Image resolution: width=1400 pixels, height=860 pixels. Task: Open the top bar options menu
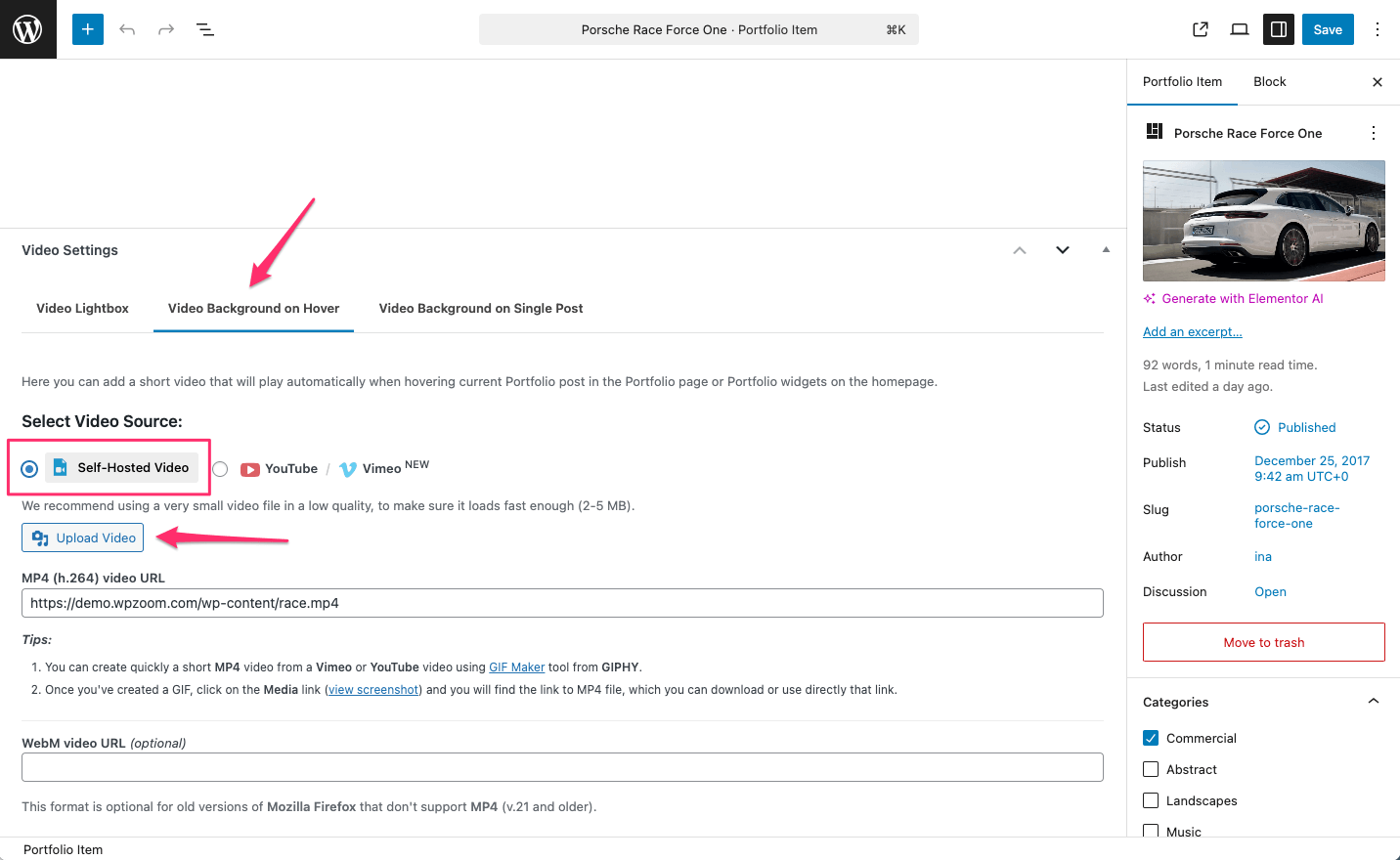click(x=1377, y=29)
